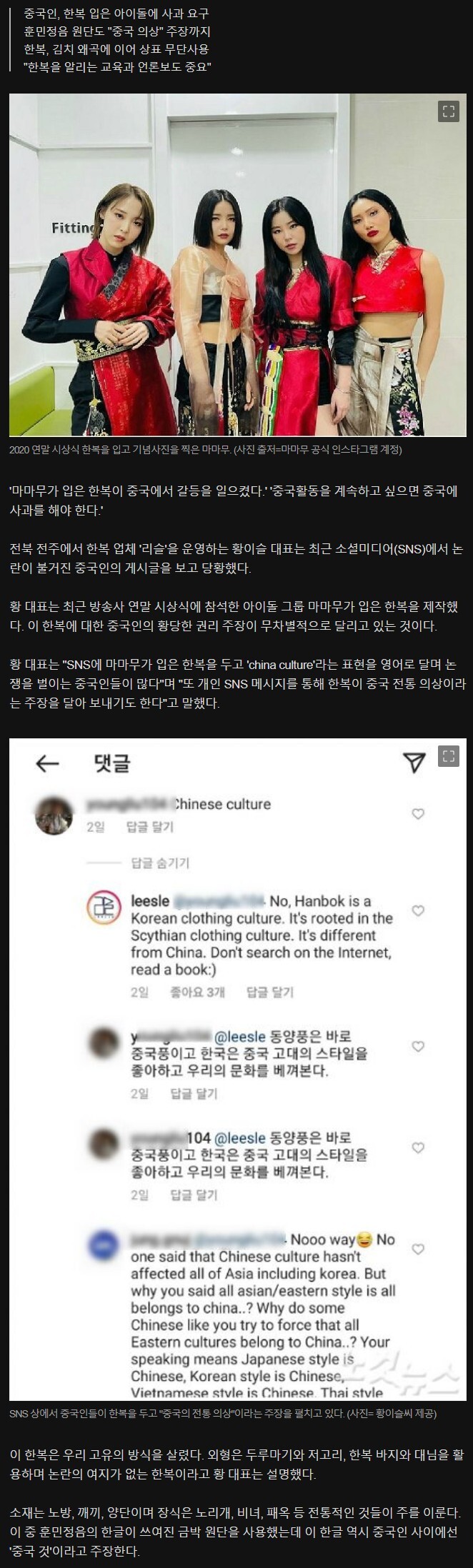Click 답글 달기 under second 동양풍 reply

point(194,1195)
